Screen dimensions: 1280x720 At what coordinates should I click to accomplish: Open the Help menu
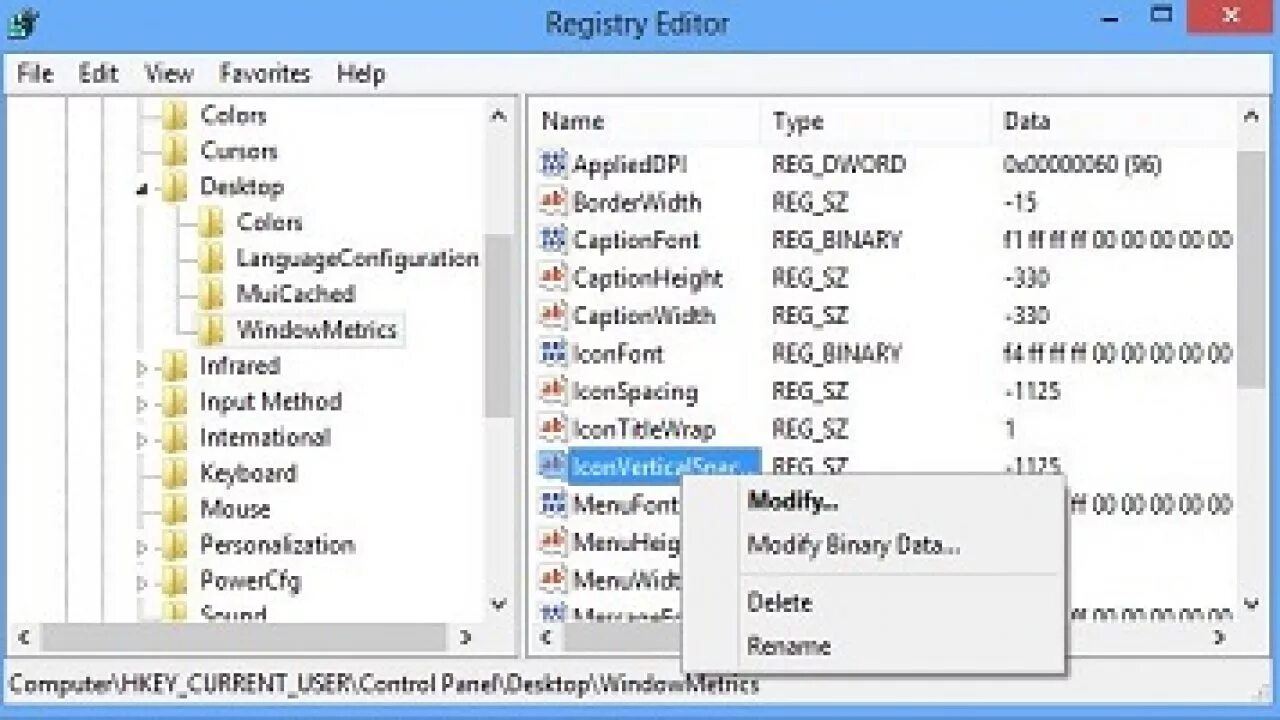360,73
